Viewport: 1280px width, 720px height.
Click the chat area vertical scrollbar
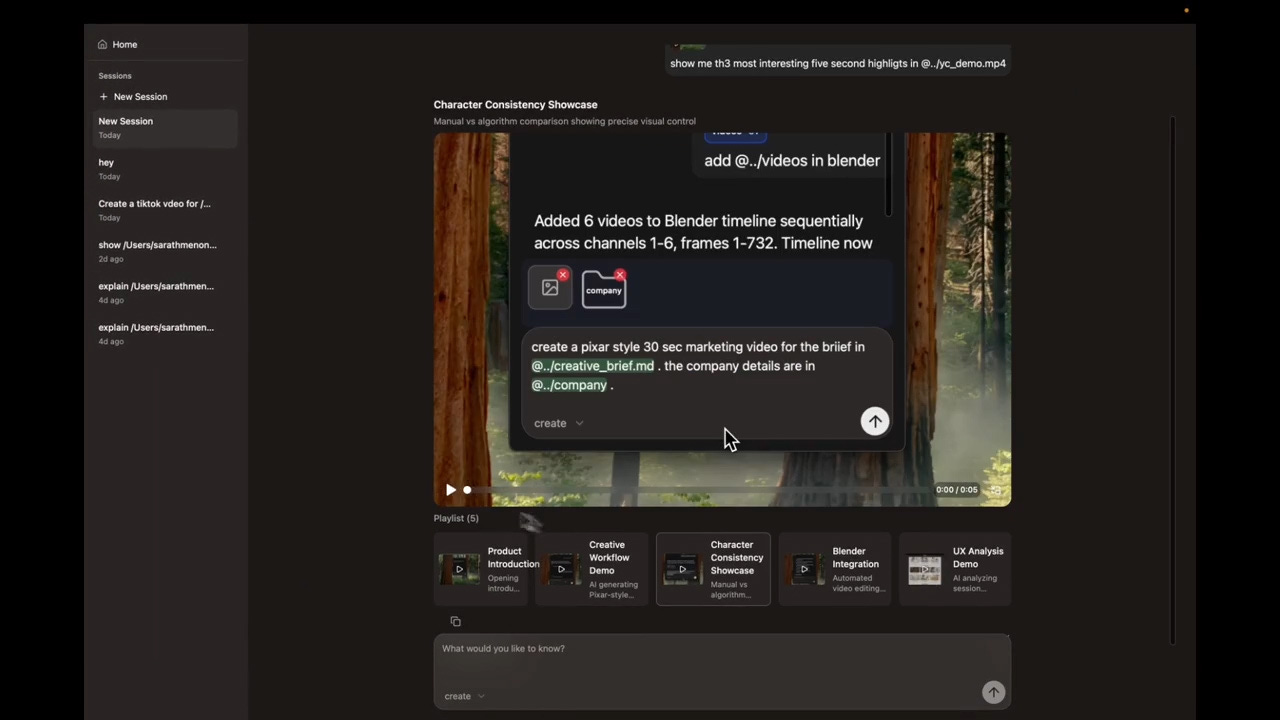(1172, 380)
